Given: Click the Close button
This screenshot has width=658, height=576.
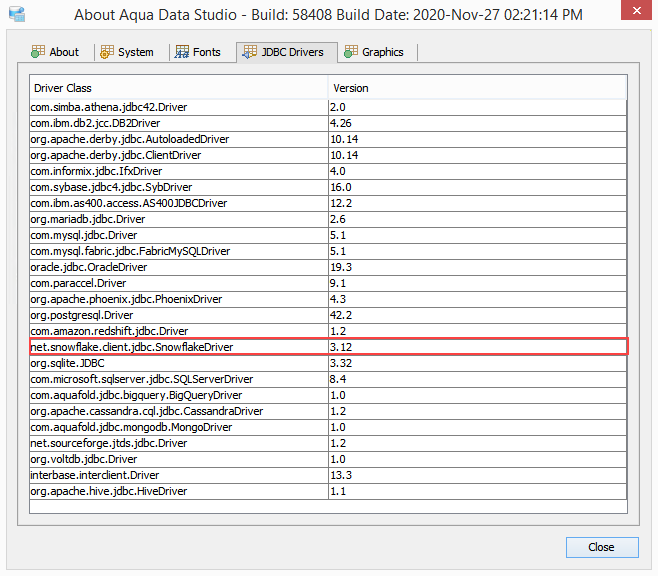Looking at the screenshot, I should [x=602, y=547].
